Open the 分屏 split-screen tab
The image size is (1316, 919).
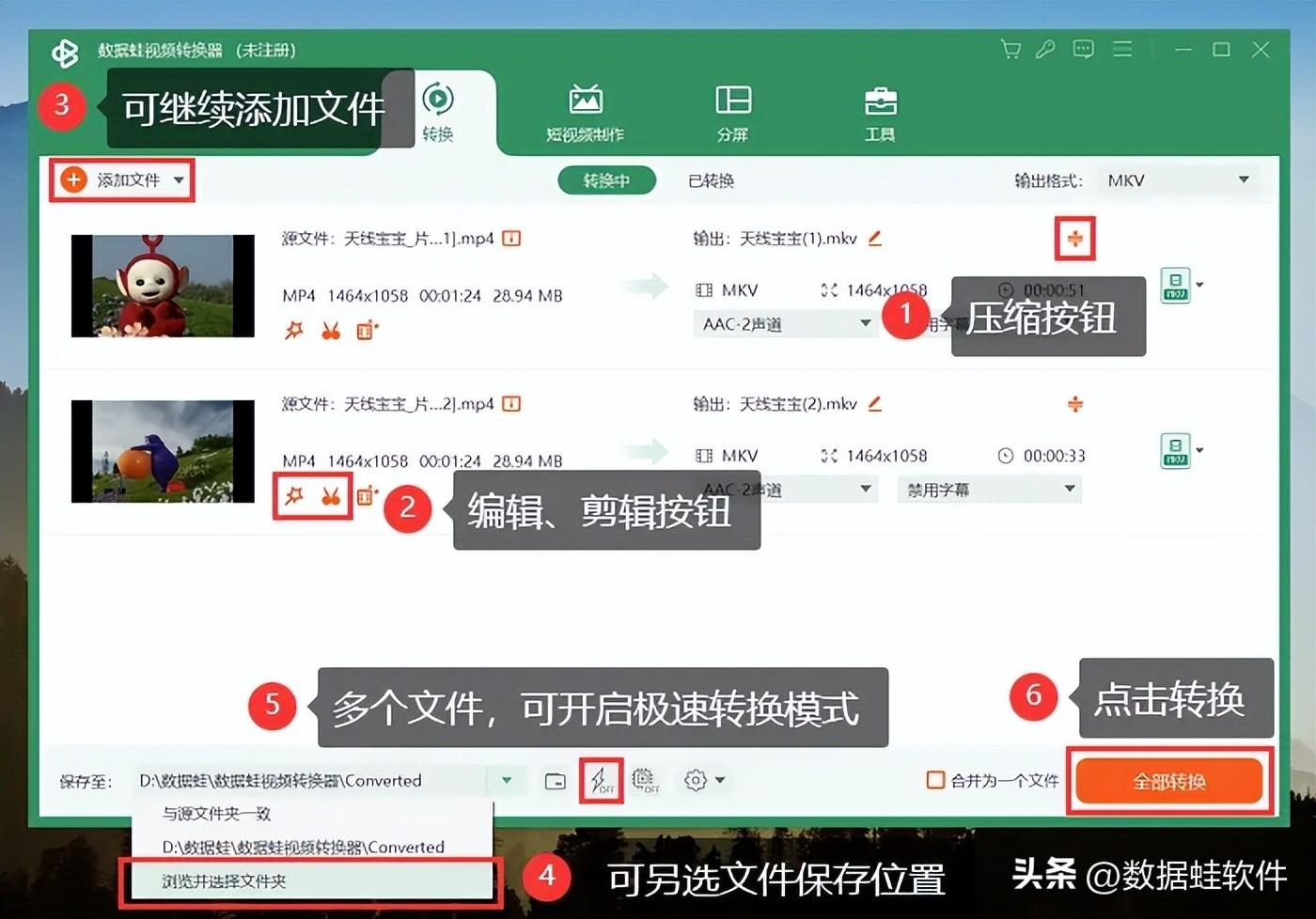(x=732, y=113)
